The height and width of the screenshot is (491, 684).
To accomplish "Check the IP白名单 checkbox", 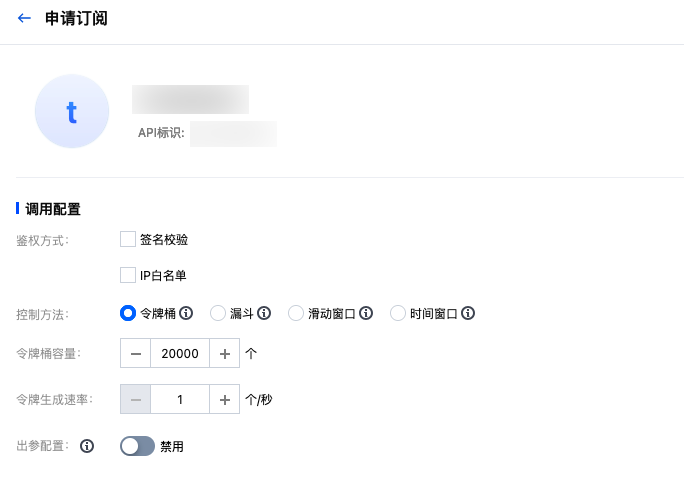I will [x=128, y=275].
